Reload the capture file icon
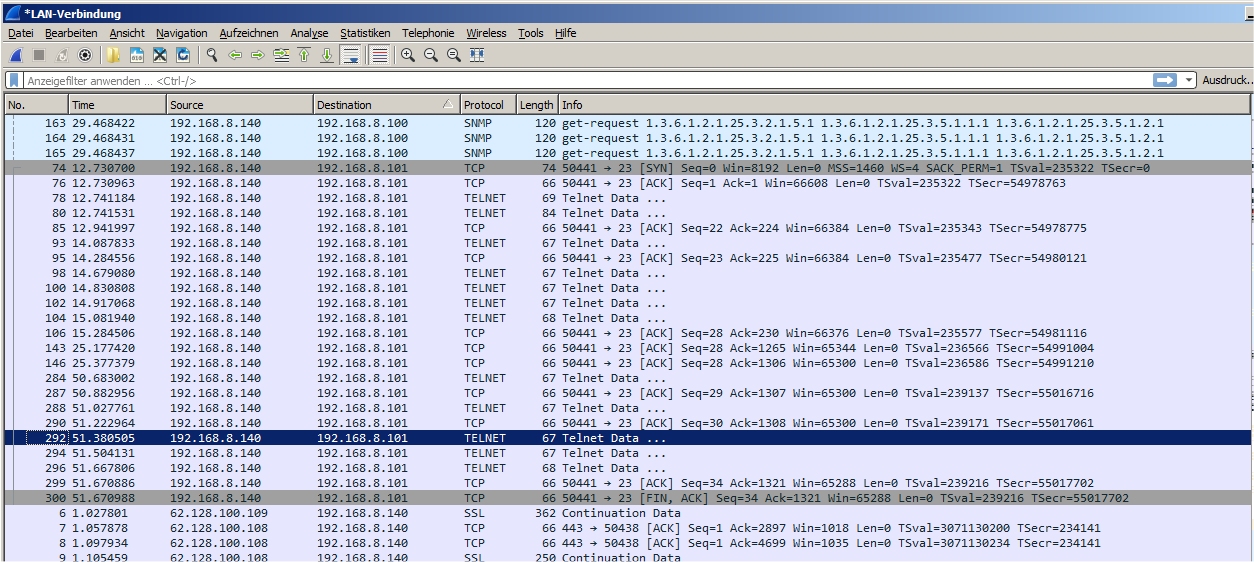 [183, 55]
